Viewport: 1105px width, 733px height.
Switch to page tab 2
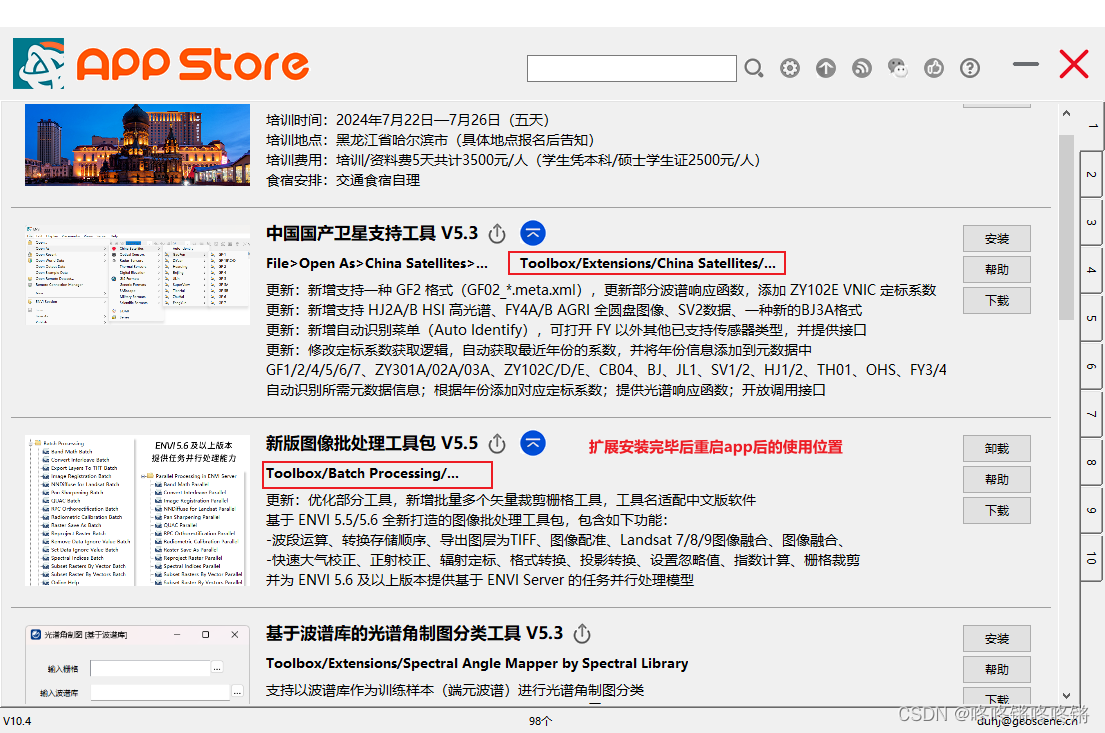1092,173
